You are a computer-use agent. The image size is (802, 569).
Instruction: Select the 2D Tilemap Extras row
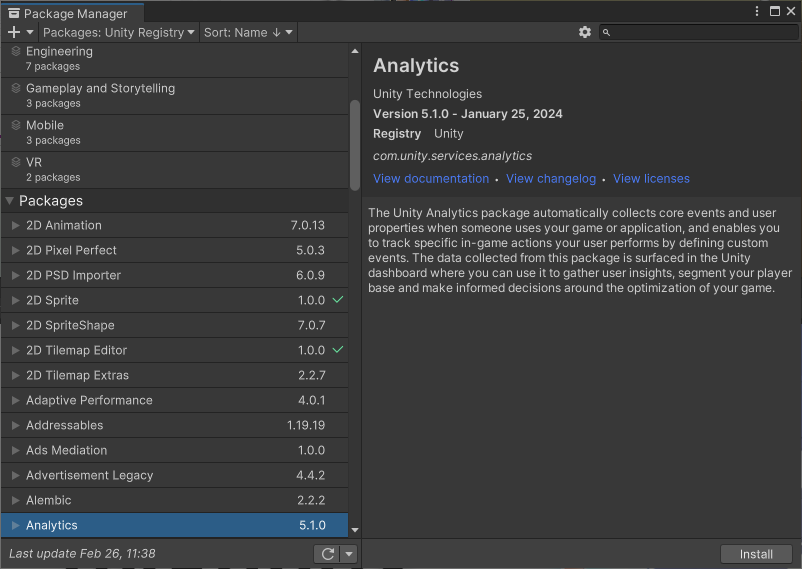pos(174,375)
